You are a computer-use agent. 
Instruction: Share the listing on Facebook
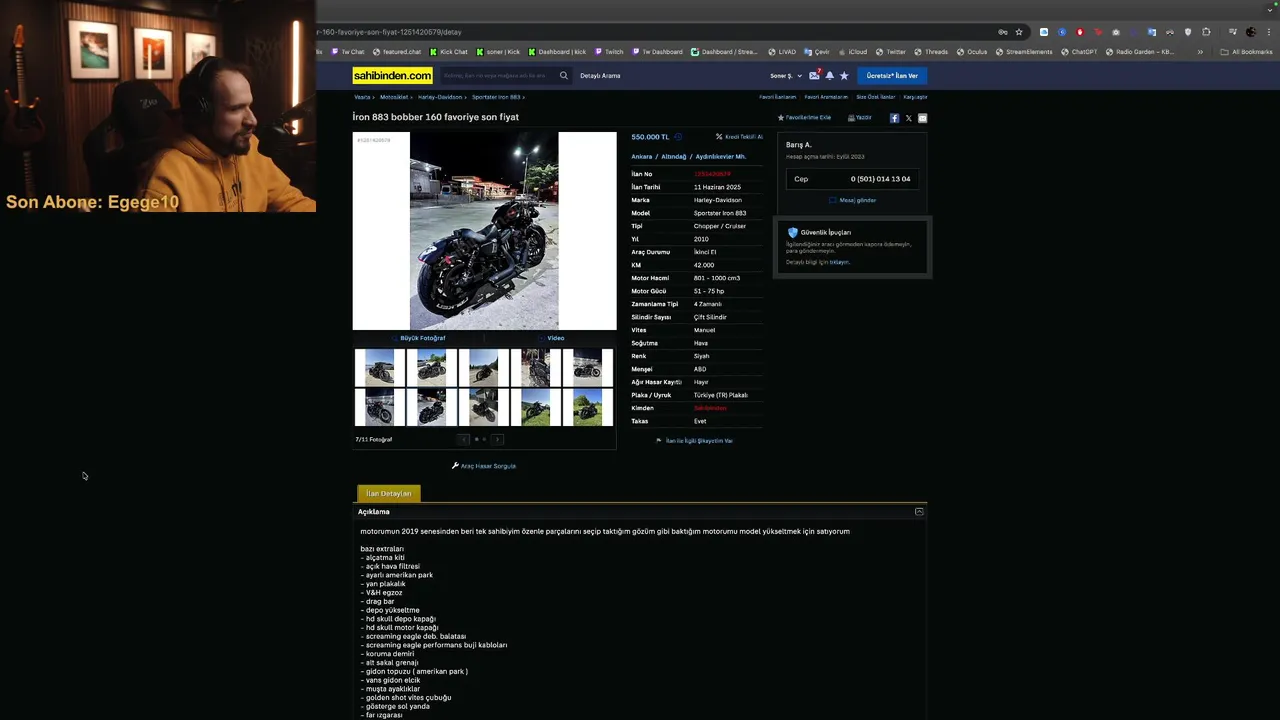pos(894,118)
